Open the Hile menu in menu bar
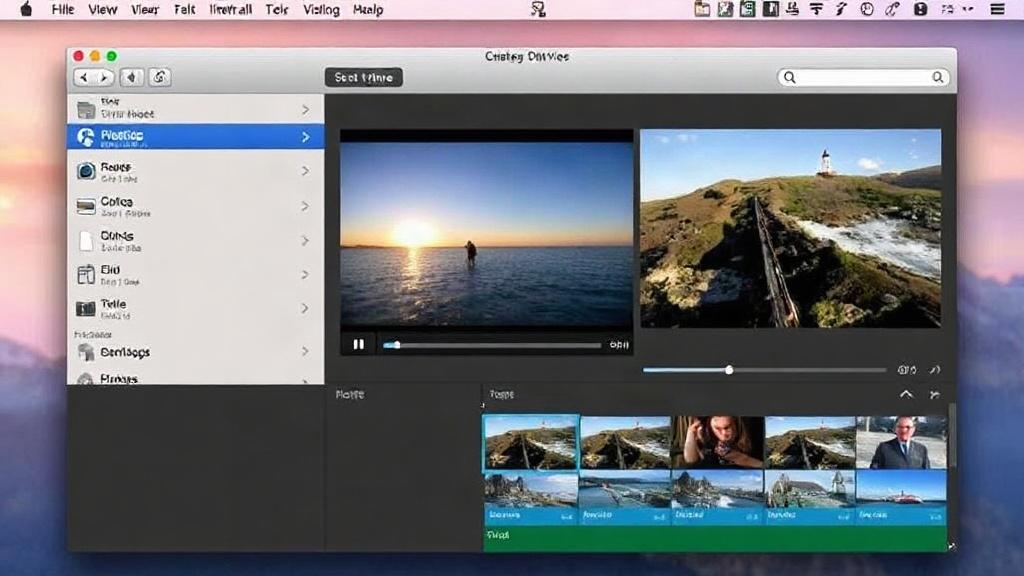 click(x=63, y=10)
